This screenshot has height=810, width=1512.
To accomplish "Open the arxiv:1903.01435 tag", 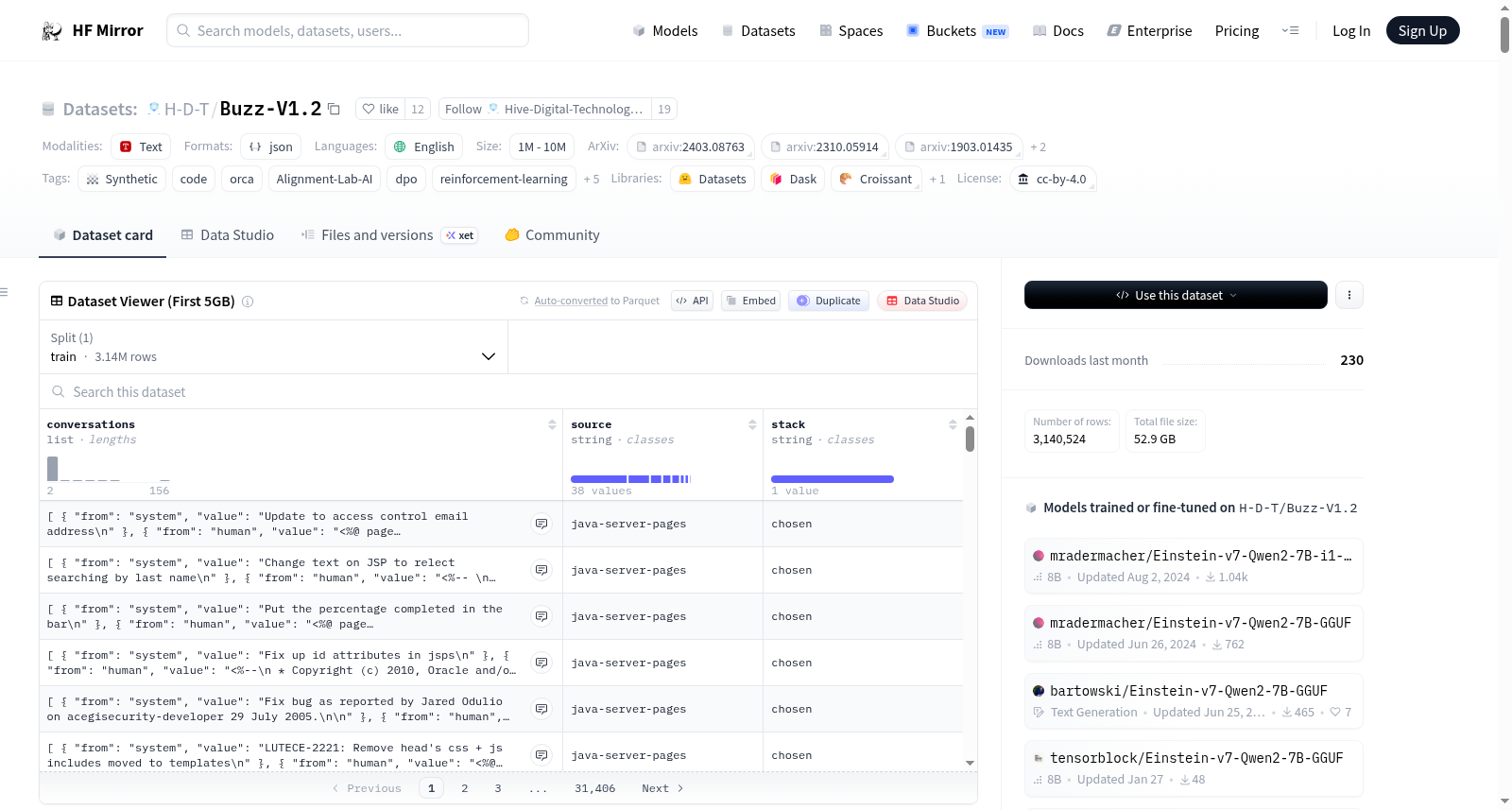I will click(x=959, y=146).
